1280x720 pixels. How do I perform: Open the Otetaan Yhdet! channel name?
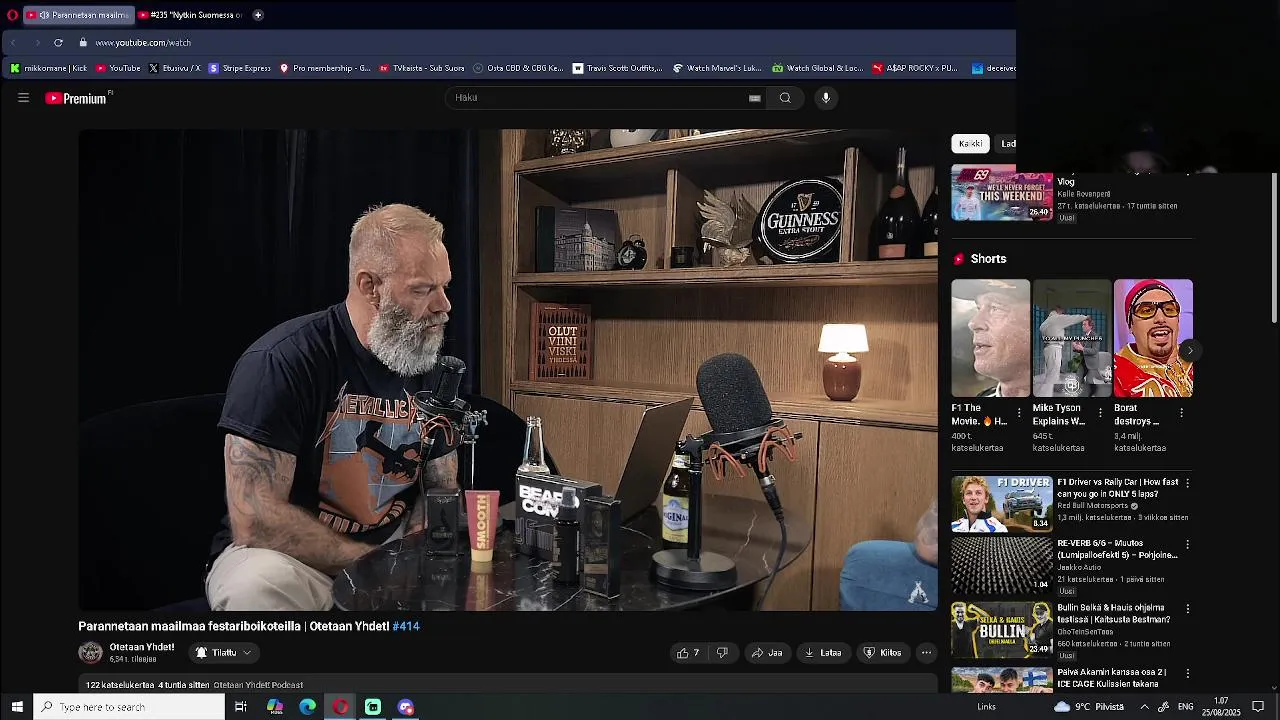click(x=142, y=647)
